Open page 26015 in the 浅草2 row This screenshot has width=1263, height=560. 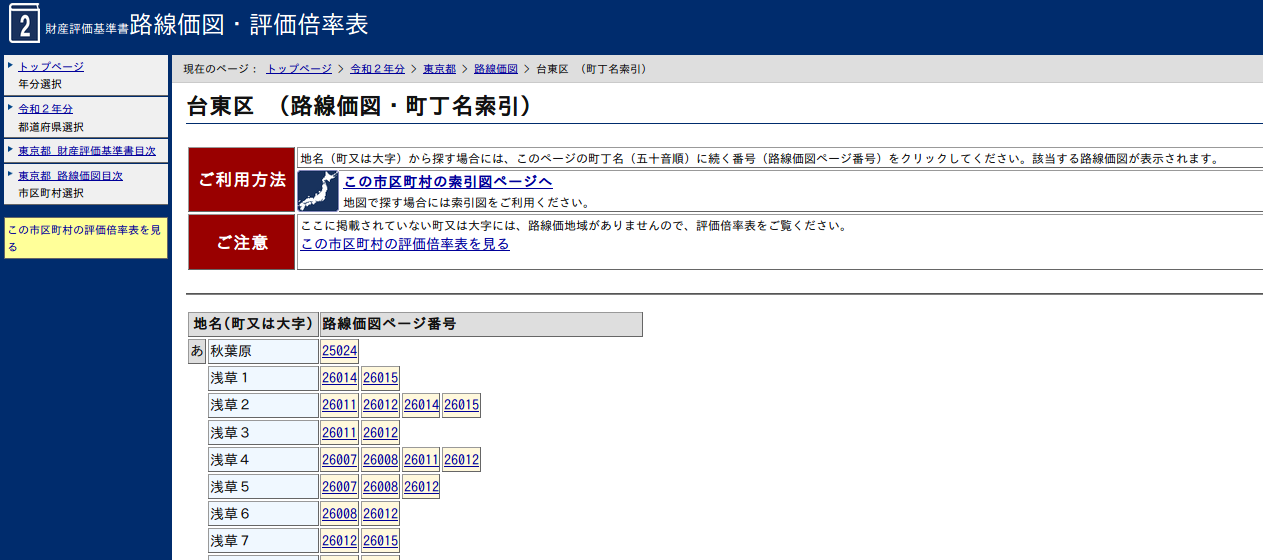coord(461,405)
